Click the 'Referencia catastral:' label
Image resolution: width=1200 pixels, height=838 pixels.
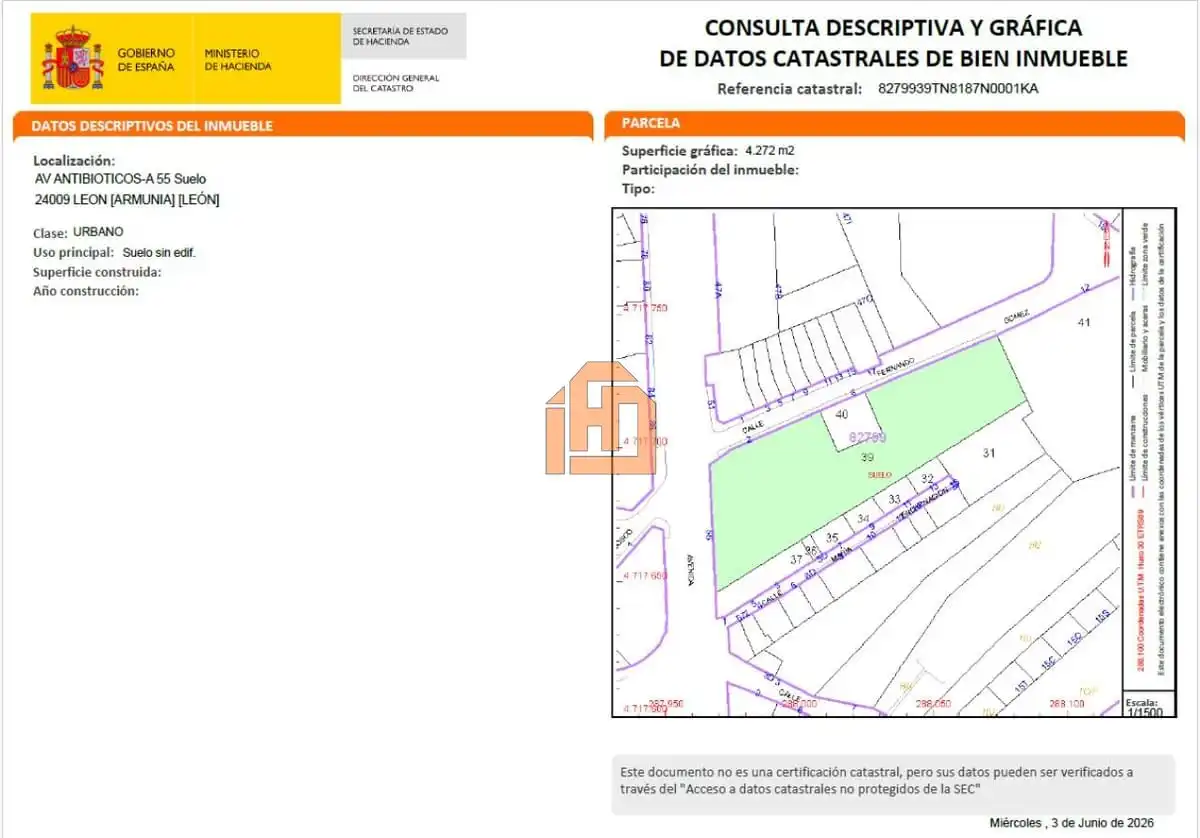click(x=790, y=88)
